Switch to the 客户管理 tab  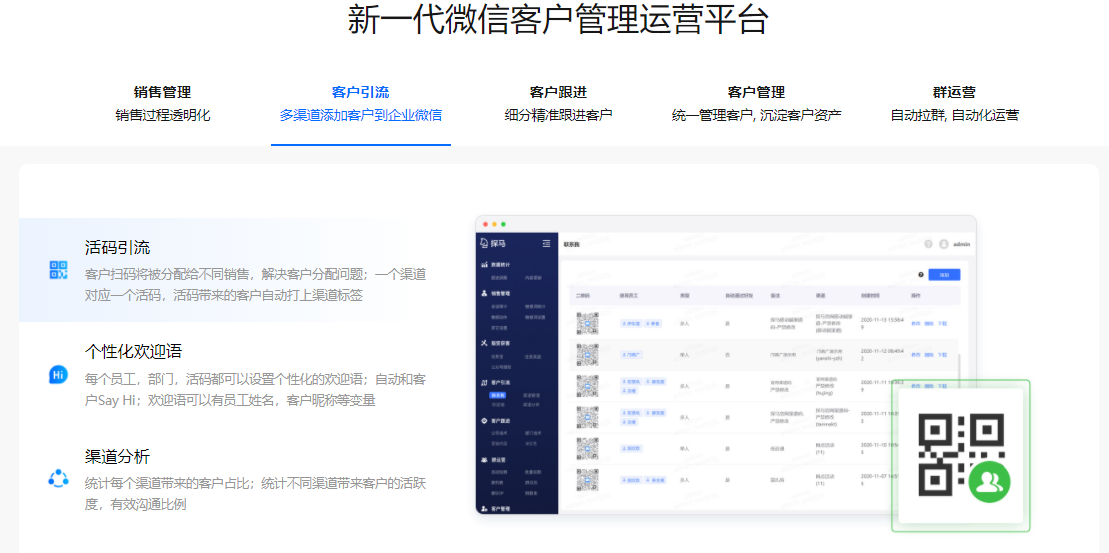click(x=756, y=103)
